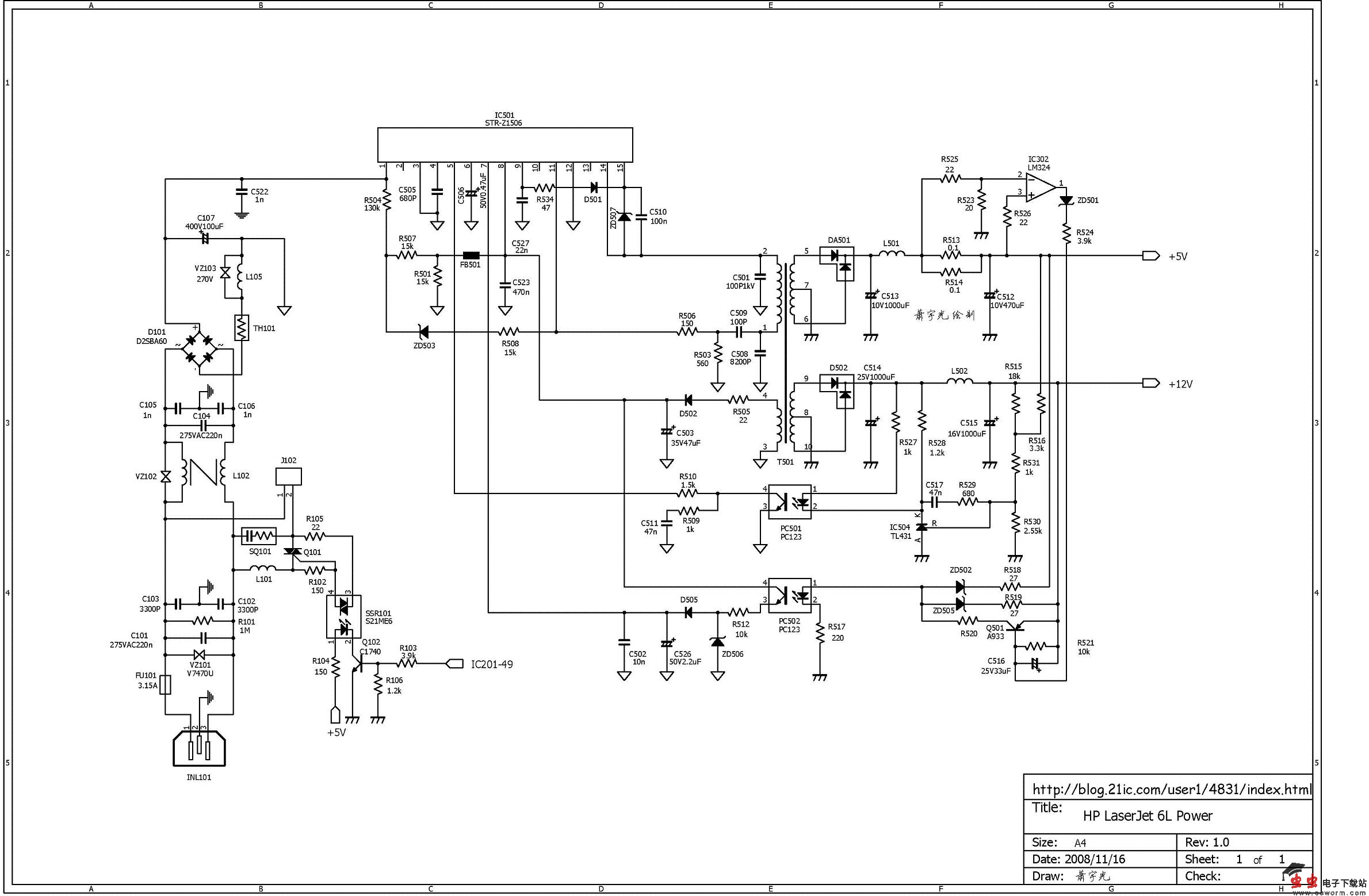
Task: Click the T501 transformer core
Action: pos(785,354)
